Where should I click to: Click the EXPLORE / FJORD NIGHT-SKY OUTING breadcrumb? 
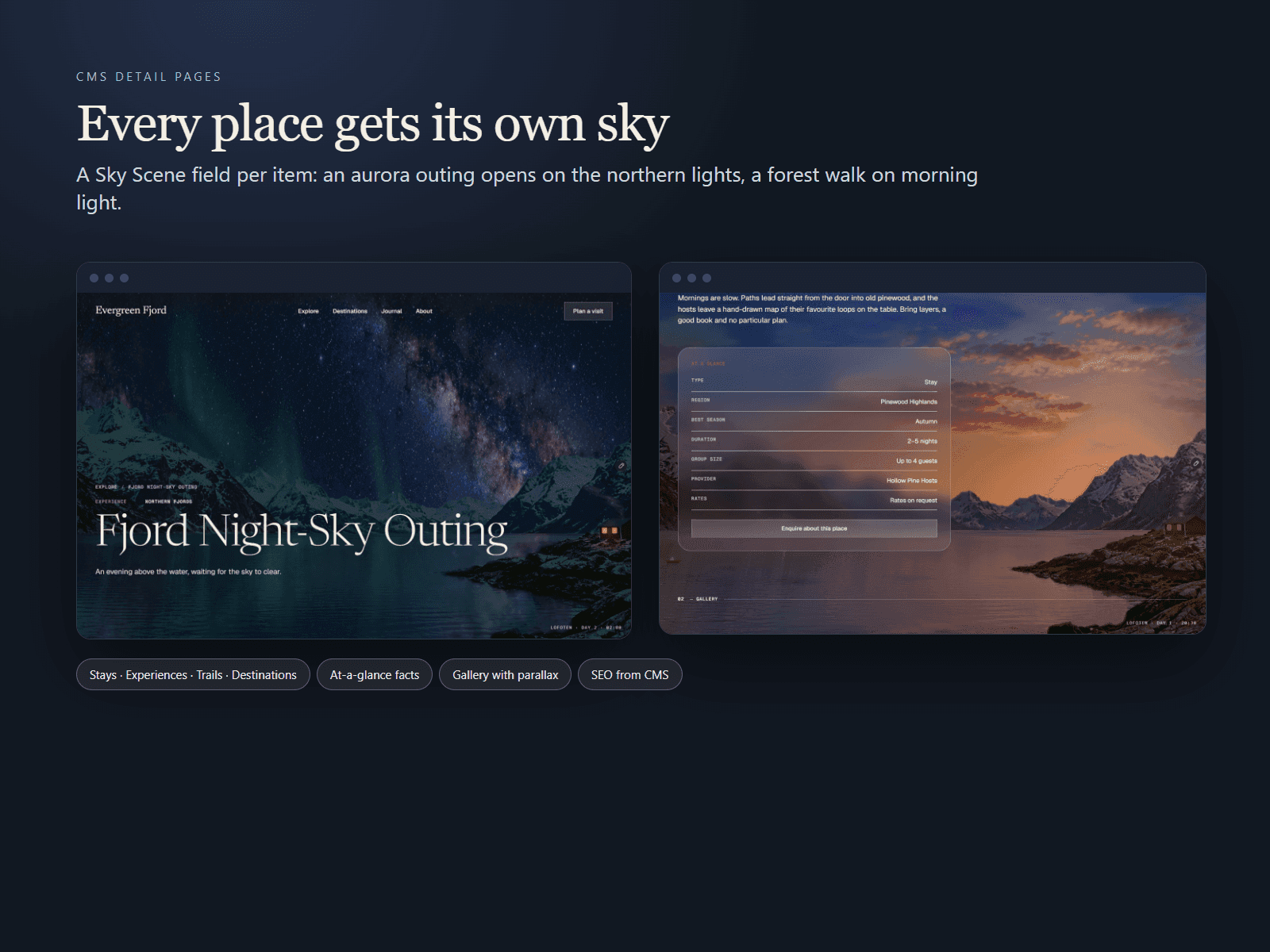[x=146, y=487]
